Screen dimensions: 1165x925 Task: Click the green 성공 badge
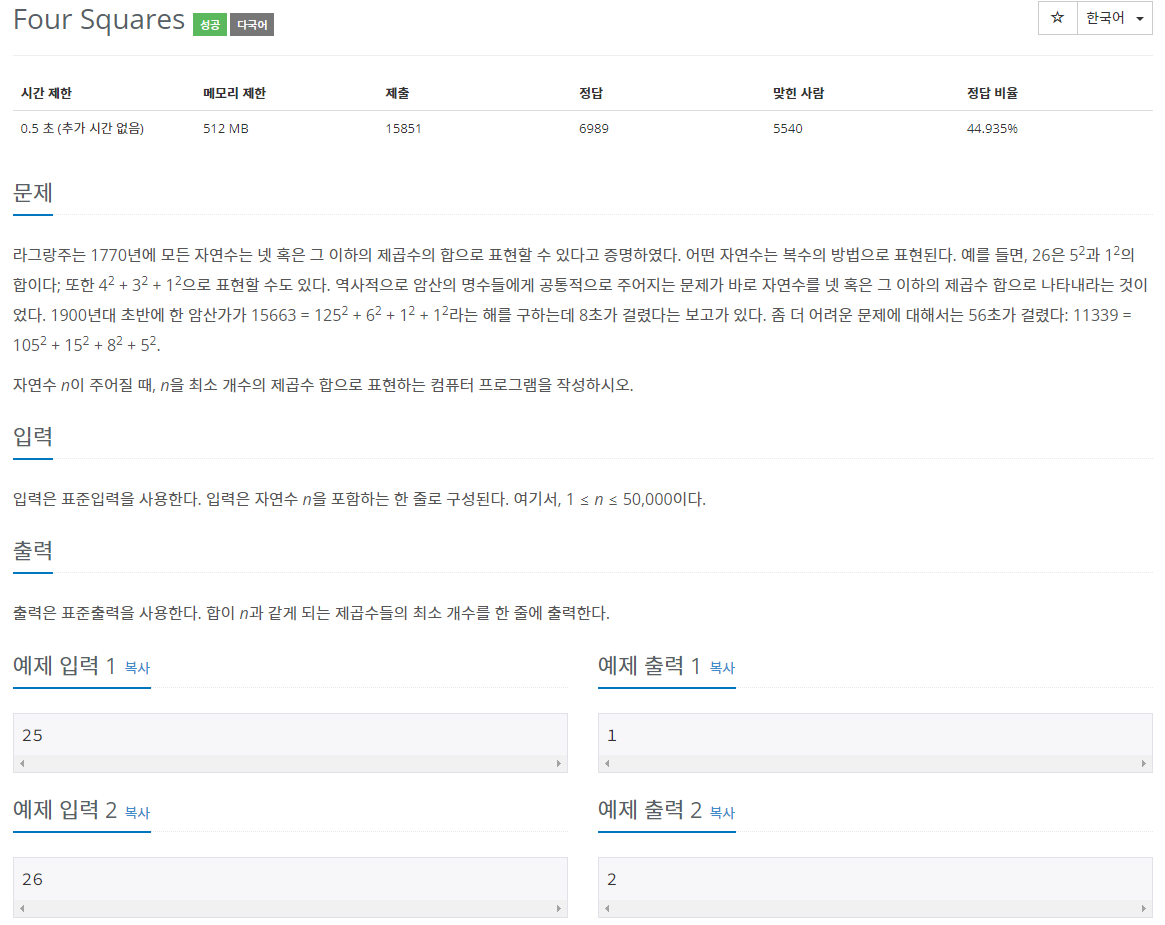tap(210, 25)
